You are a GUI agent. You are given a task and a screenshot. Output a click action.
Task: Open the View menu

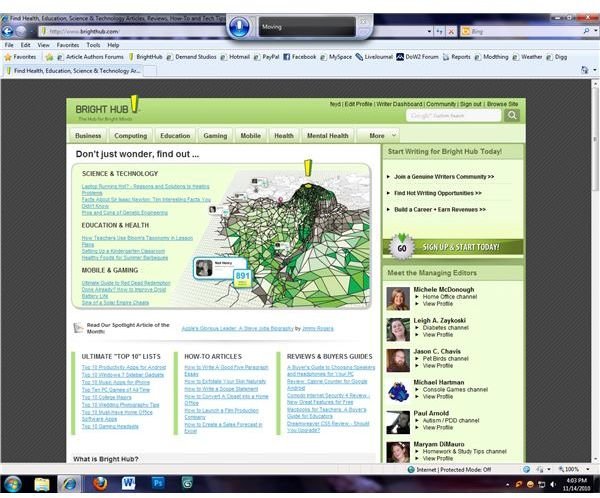(43, 45)
